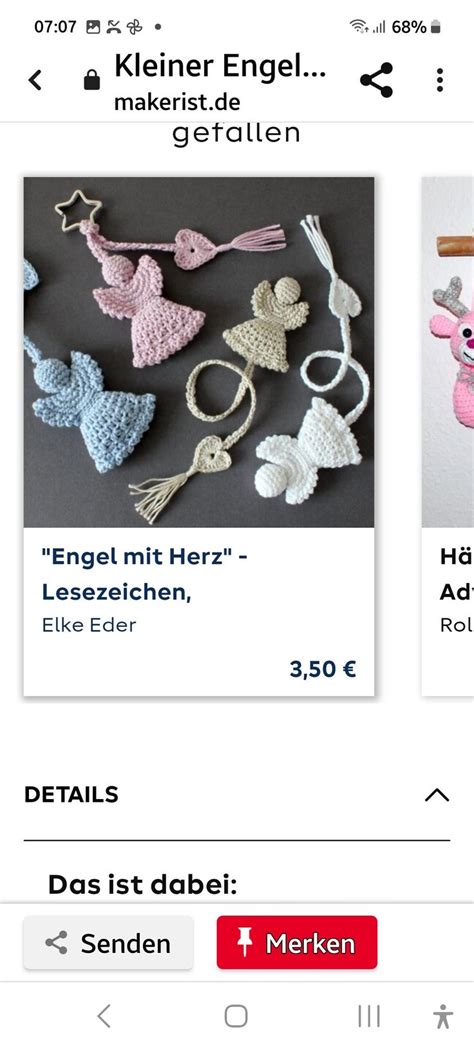Click the red Merken pin button
This screenshot has width=474, height=1052.
[297, 943]
